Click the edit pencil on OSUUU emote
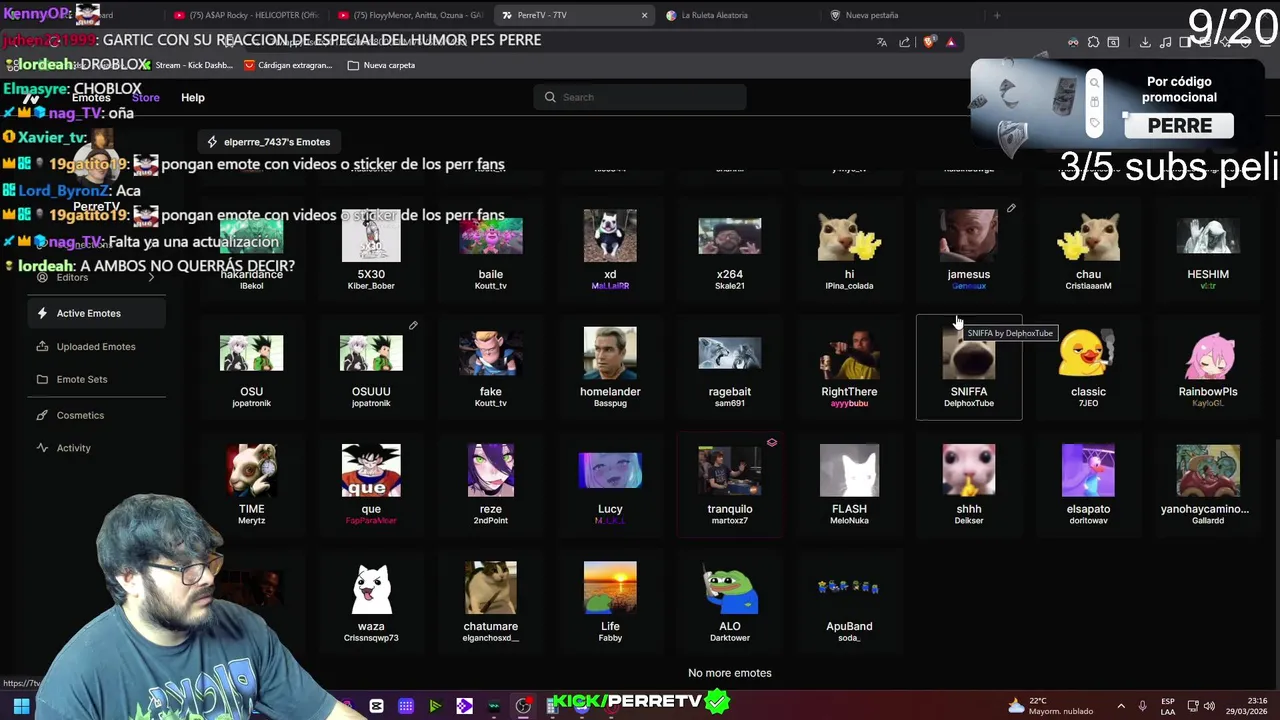1280x720 pixels. click(413, 325)
